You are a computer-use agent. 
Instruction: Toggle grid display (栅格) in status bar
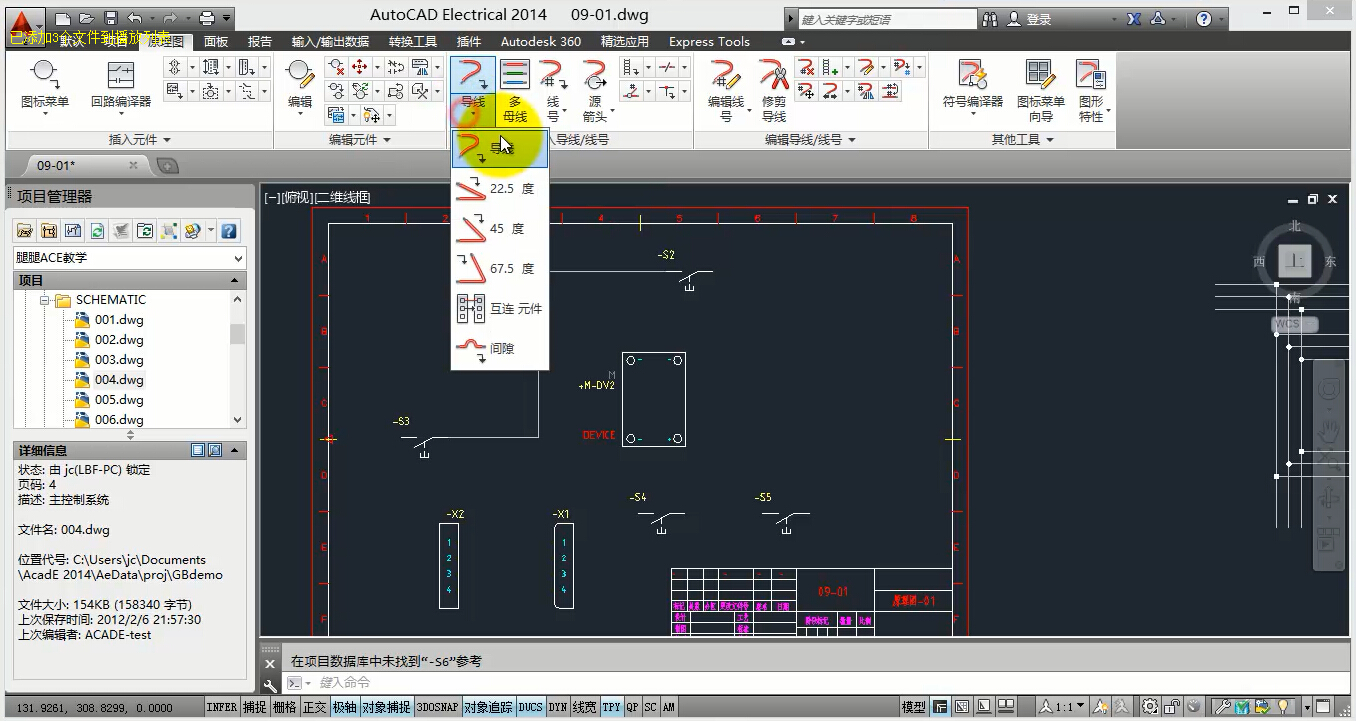(x=285, y=707)
